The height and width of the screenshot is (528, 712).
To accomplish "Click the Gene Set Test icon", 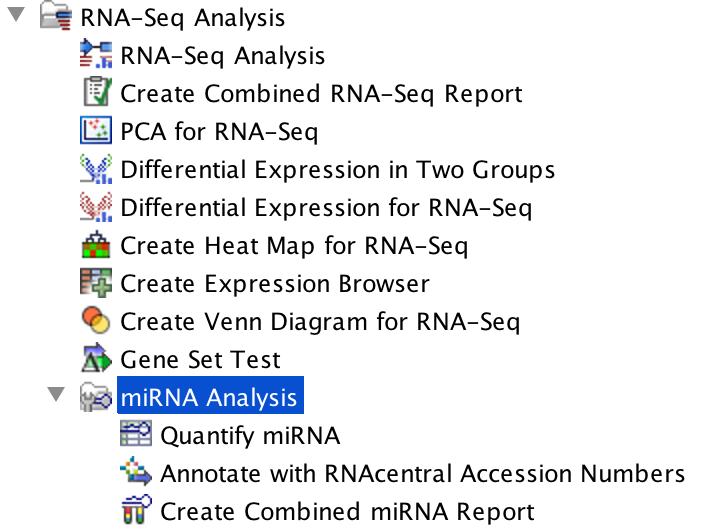I will [96, 359].
